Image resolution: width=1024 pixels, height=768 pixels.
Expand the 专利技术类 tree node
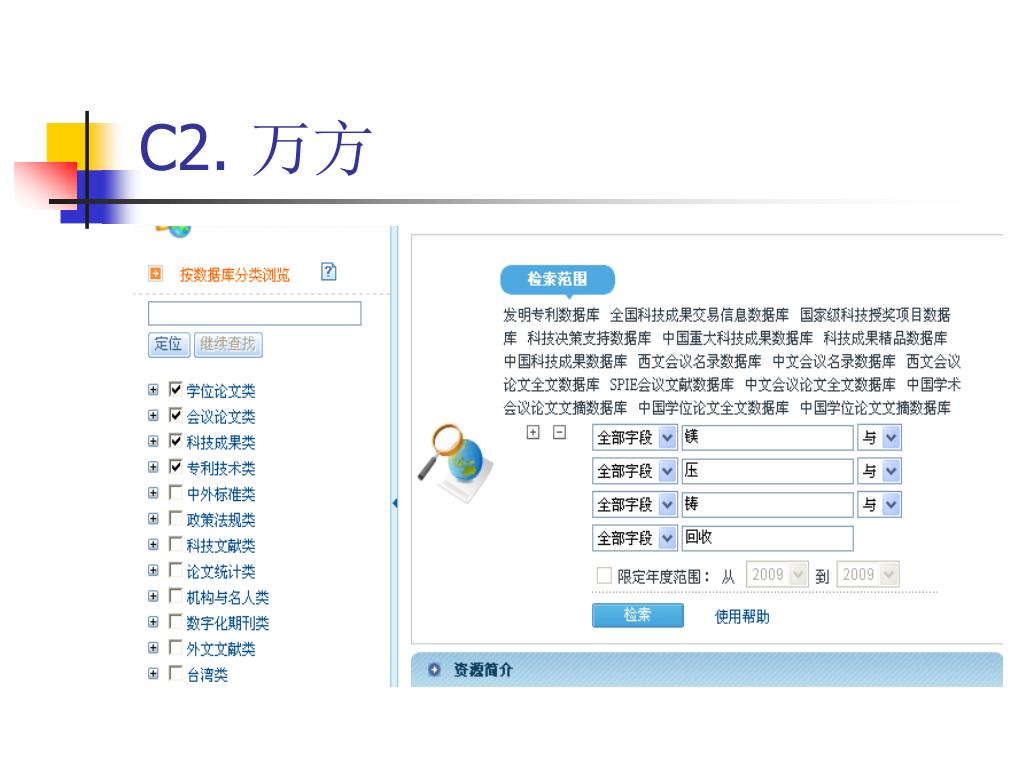[x=153, y=467]
